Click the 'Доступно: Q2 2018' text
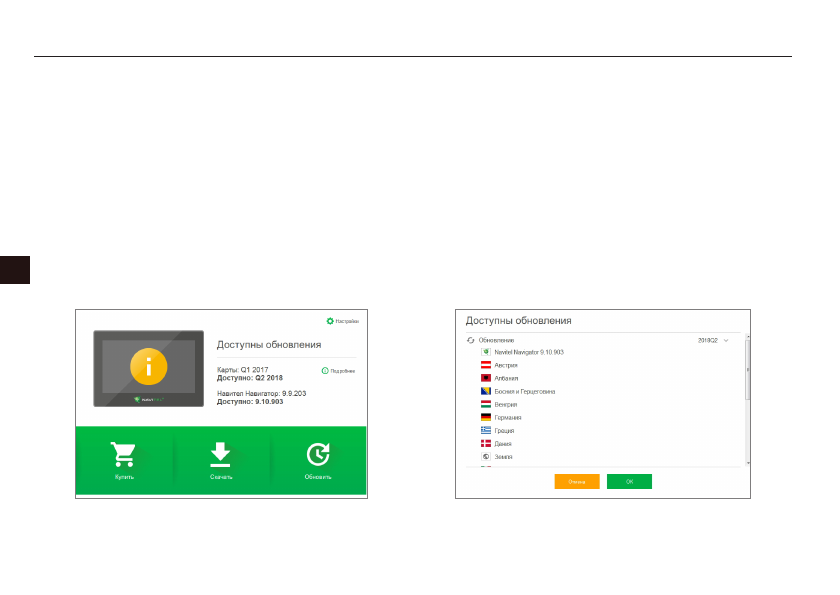840x595 pixels. [250, 378]
